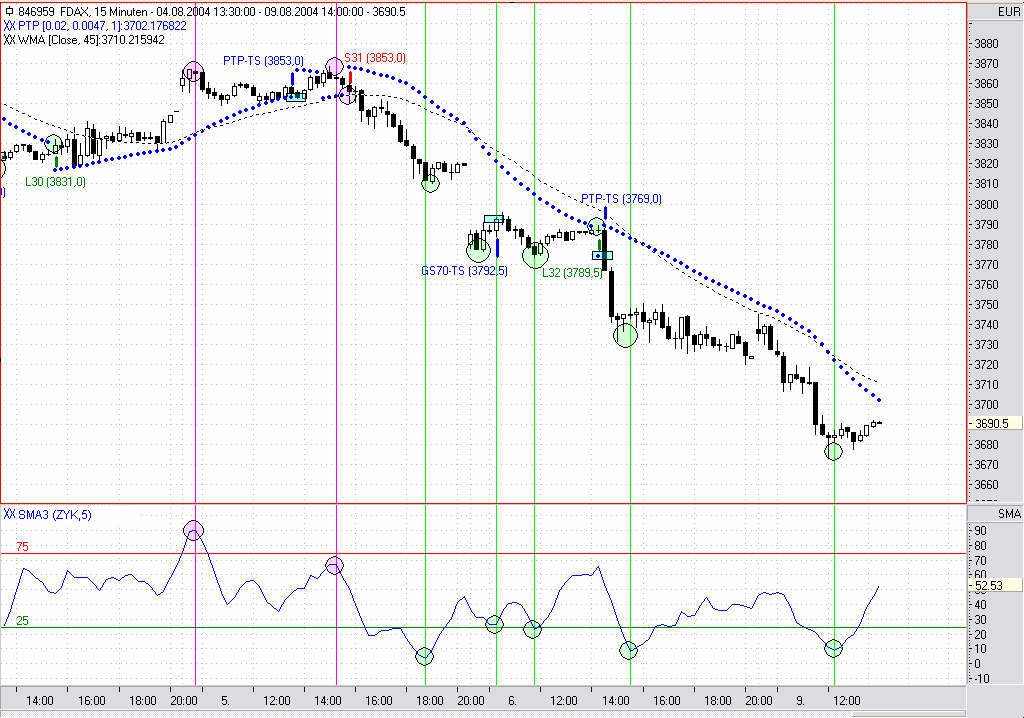
Task: Select the chart title 846959 FDAX, 15 Minuten
Action: coord(83,11)
